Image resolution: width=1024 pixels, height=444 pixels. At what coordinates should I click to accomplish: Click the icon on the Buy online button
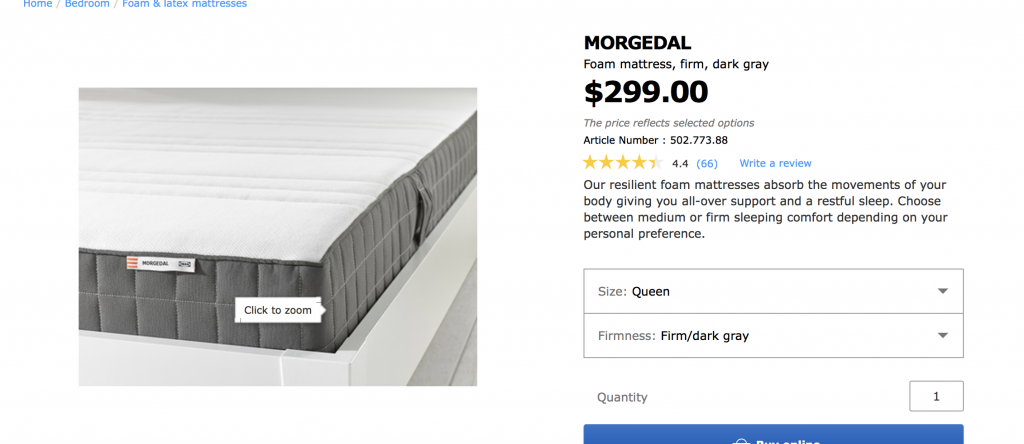click(741, 441)
